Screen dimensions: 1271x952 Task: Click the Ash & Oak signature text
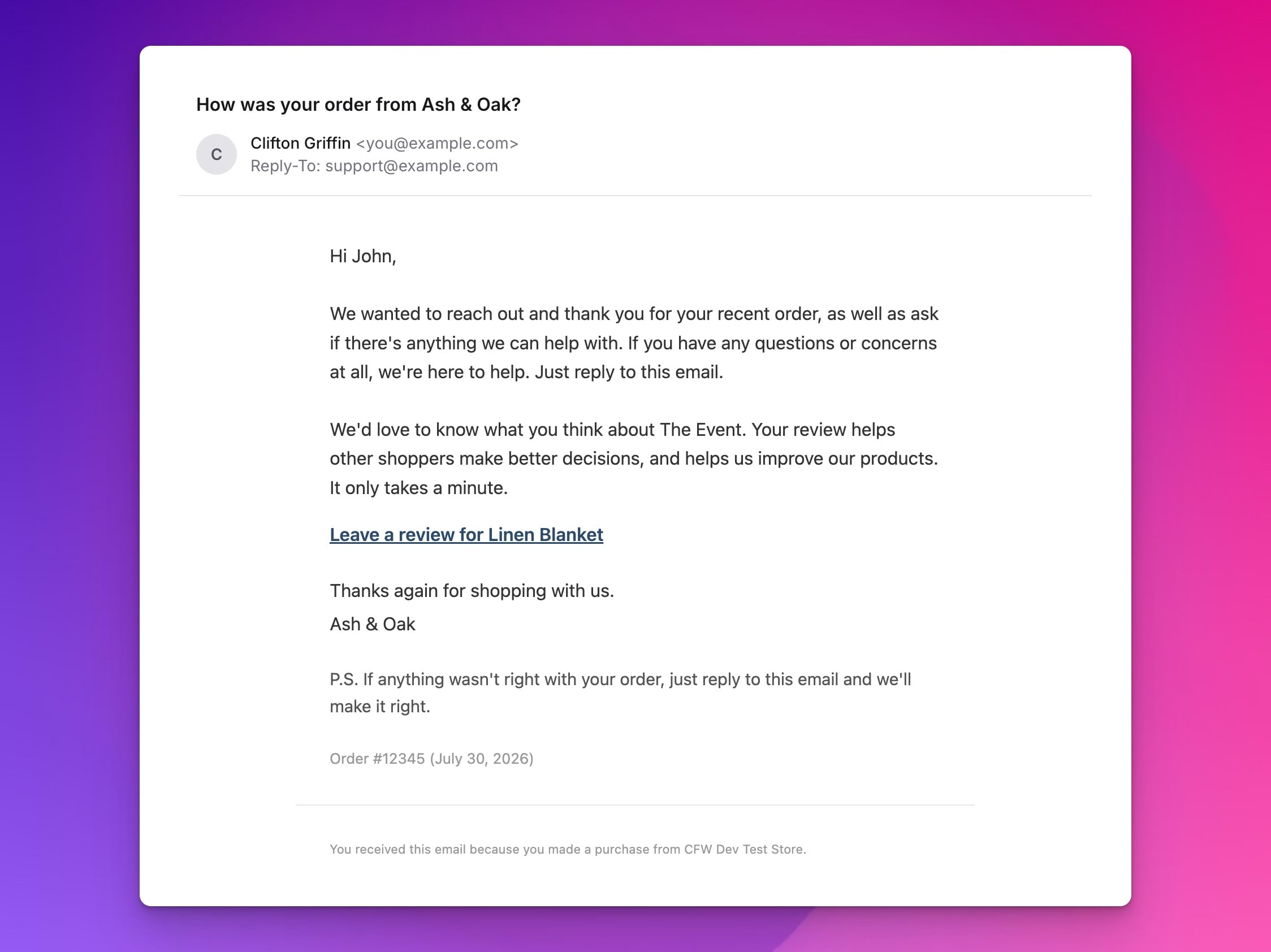tap(373, 624)
